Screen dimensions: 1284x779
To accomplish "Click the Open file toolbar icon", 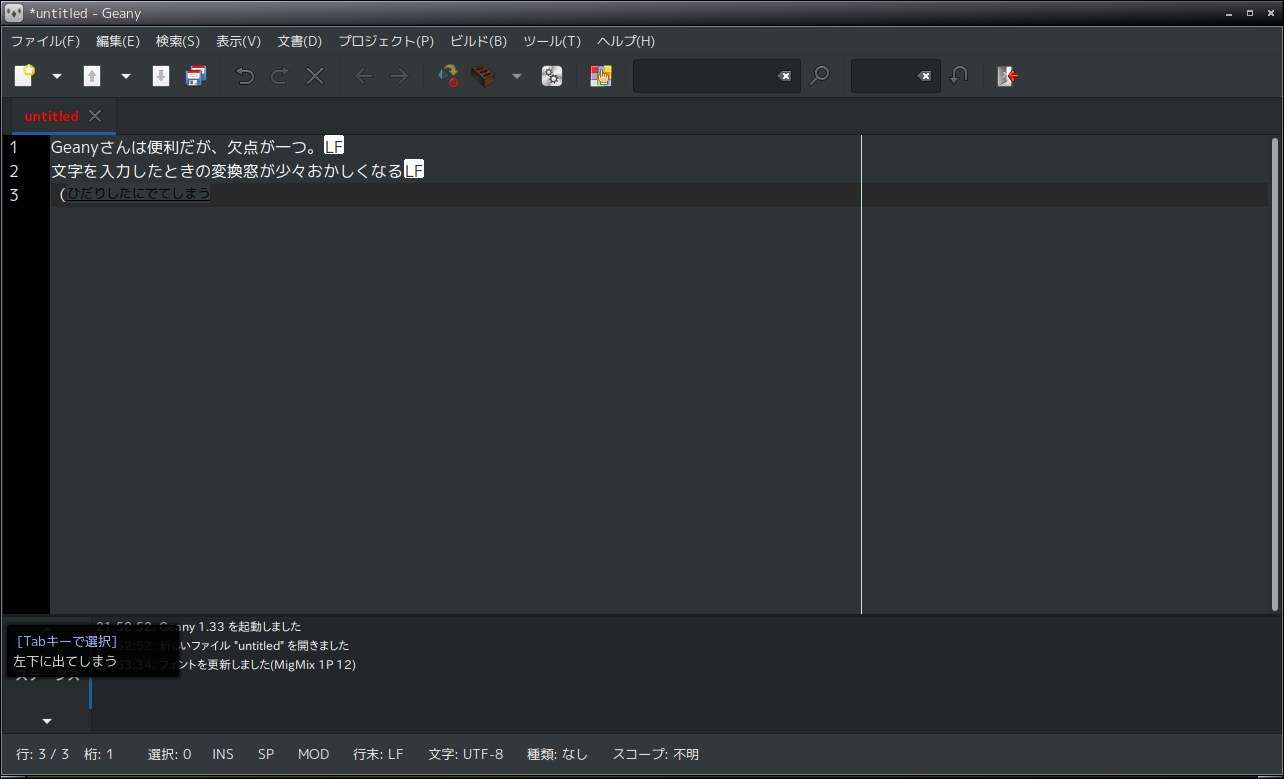I will click(x=92, y=76).
